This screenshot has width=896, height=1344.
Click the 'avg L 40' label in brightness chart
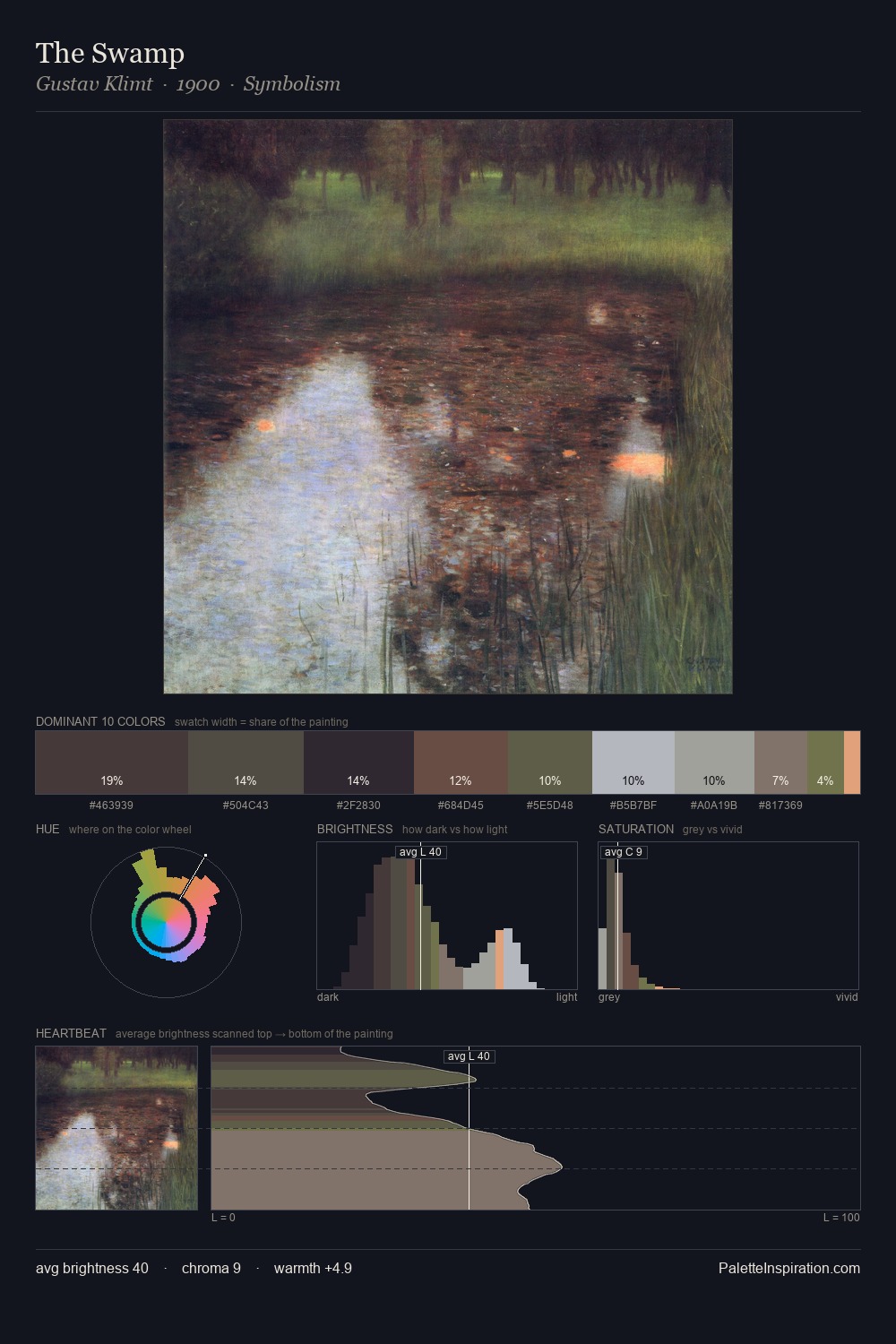tap(420, 852)
